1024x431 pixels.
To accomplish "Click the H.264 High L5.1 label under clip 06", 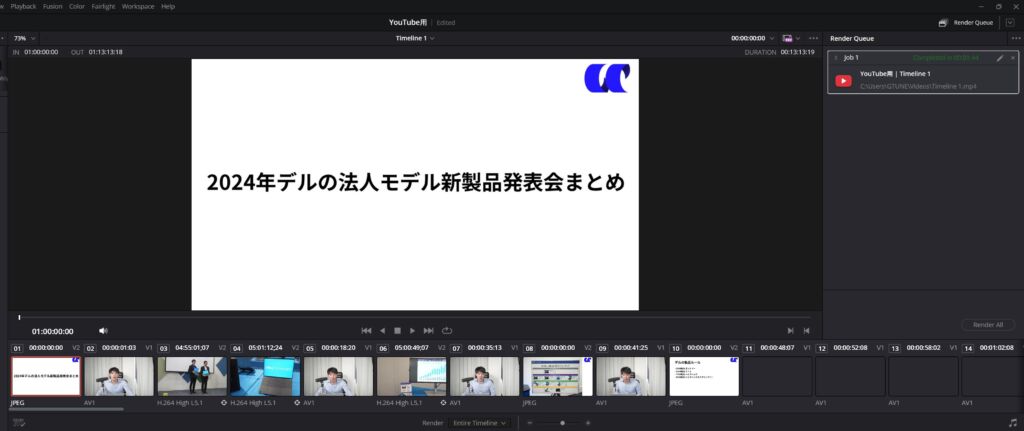I will (400, 403).
